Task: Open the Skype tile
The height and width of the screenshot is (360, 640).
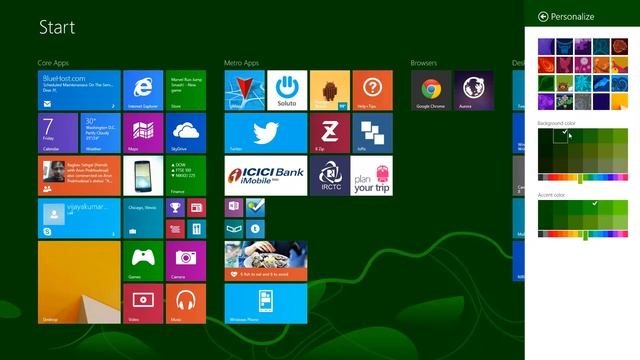Action: point(79,218)
